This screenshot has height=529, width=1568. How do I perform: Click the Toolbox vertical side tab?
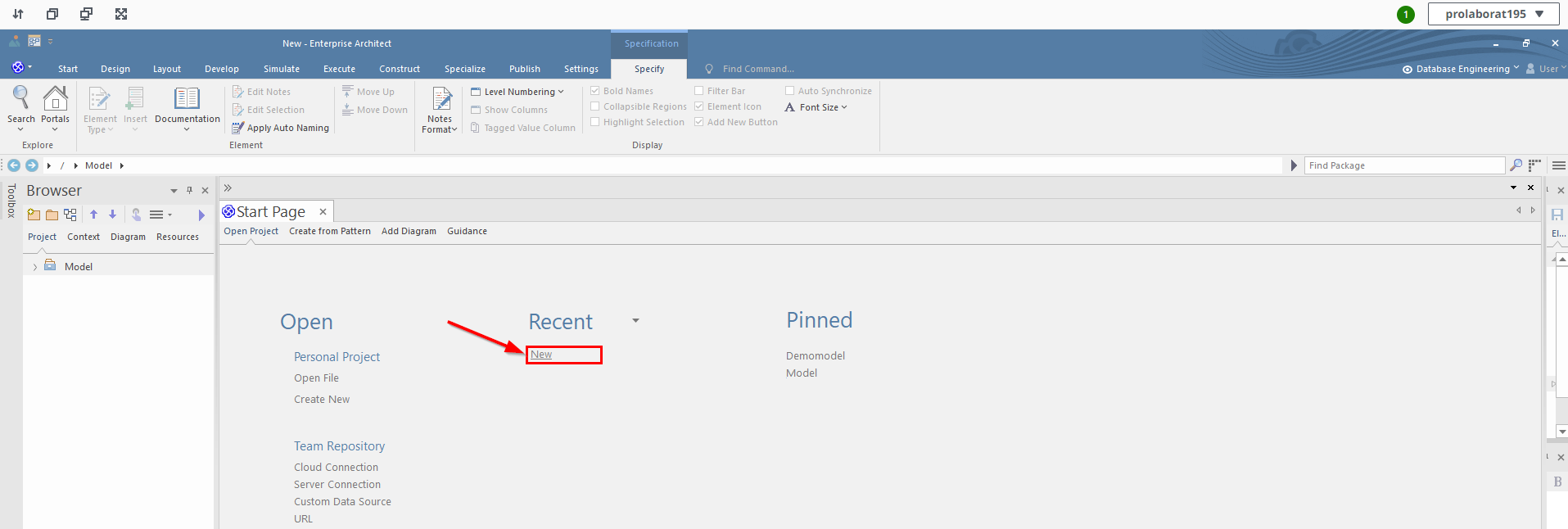[x=11, y=201]
